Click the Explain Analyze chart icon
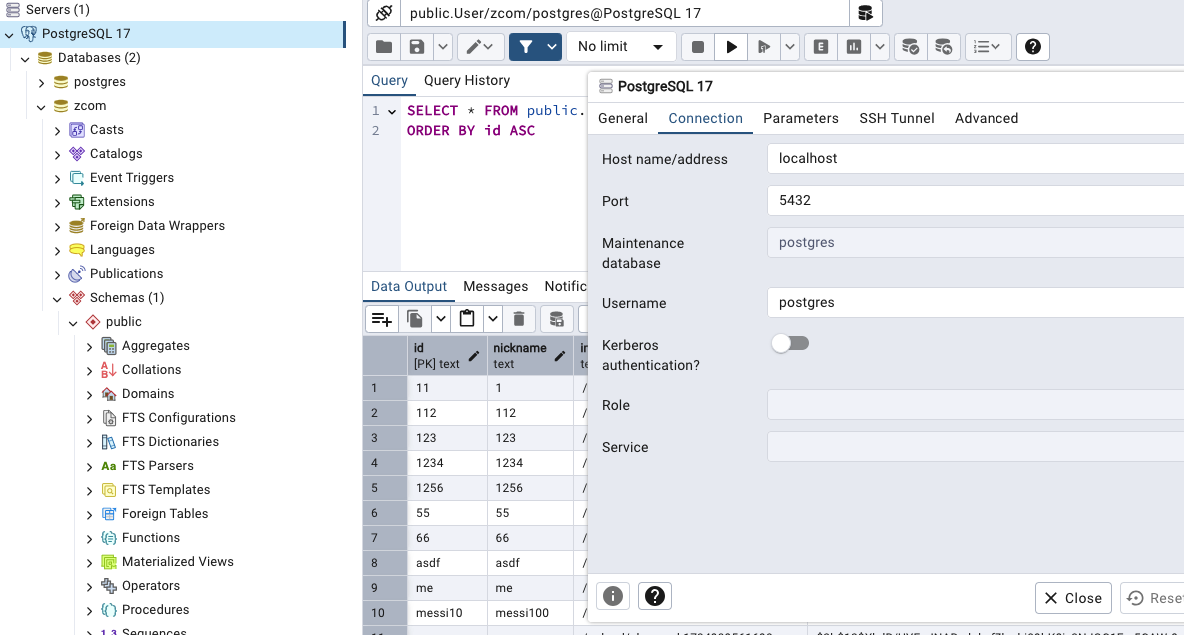The image size is (1184, 635). point(854,47)
